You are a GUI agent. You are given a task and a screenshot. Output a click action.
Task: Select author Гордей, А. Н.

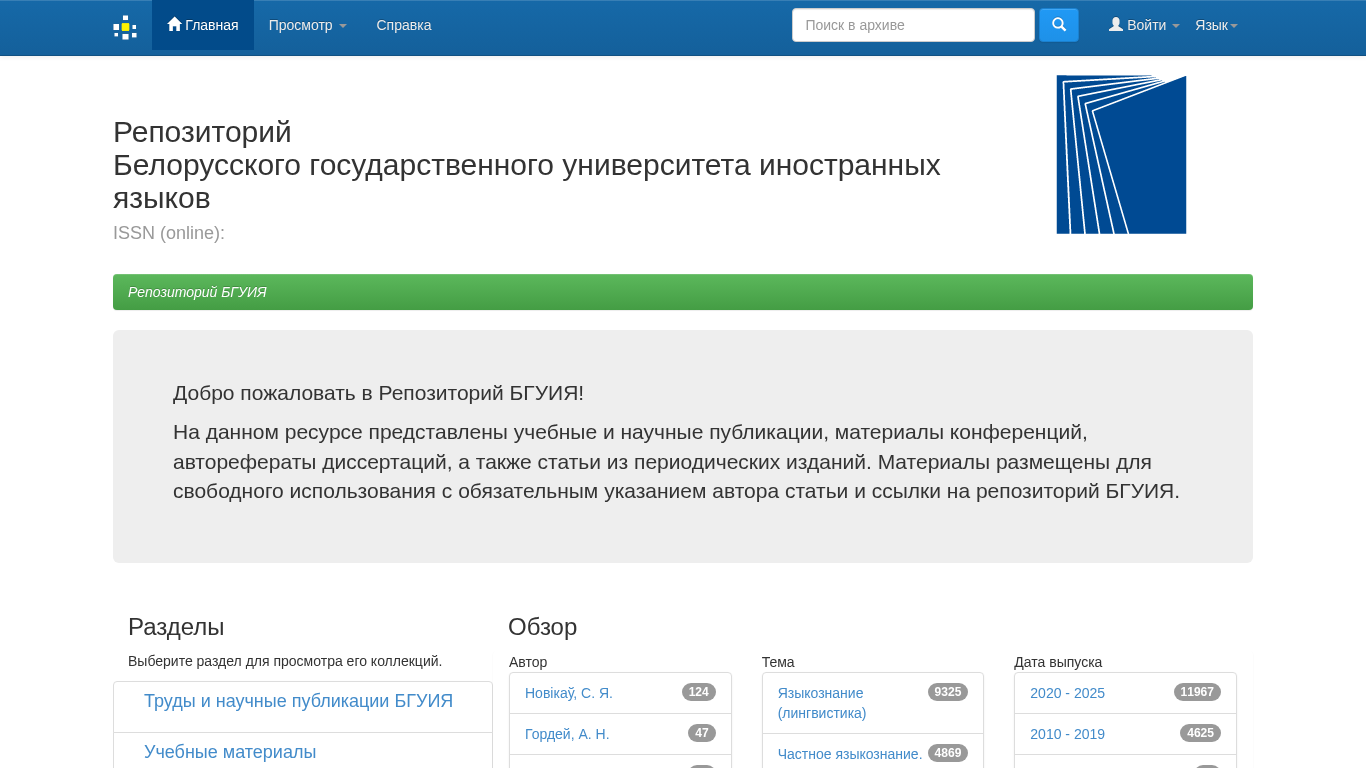[x=567, y=734]
